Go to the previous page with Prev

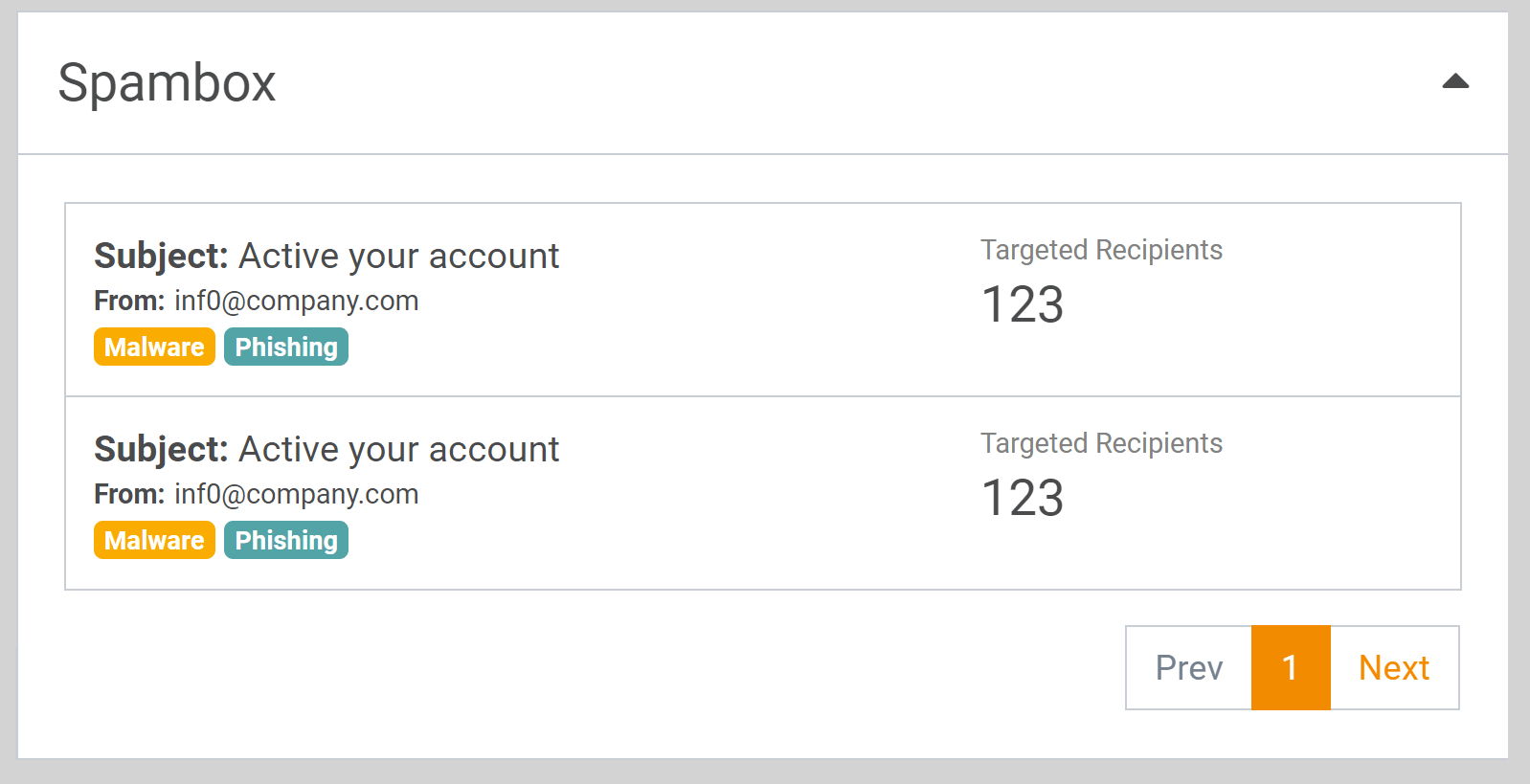[1188, 667]
